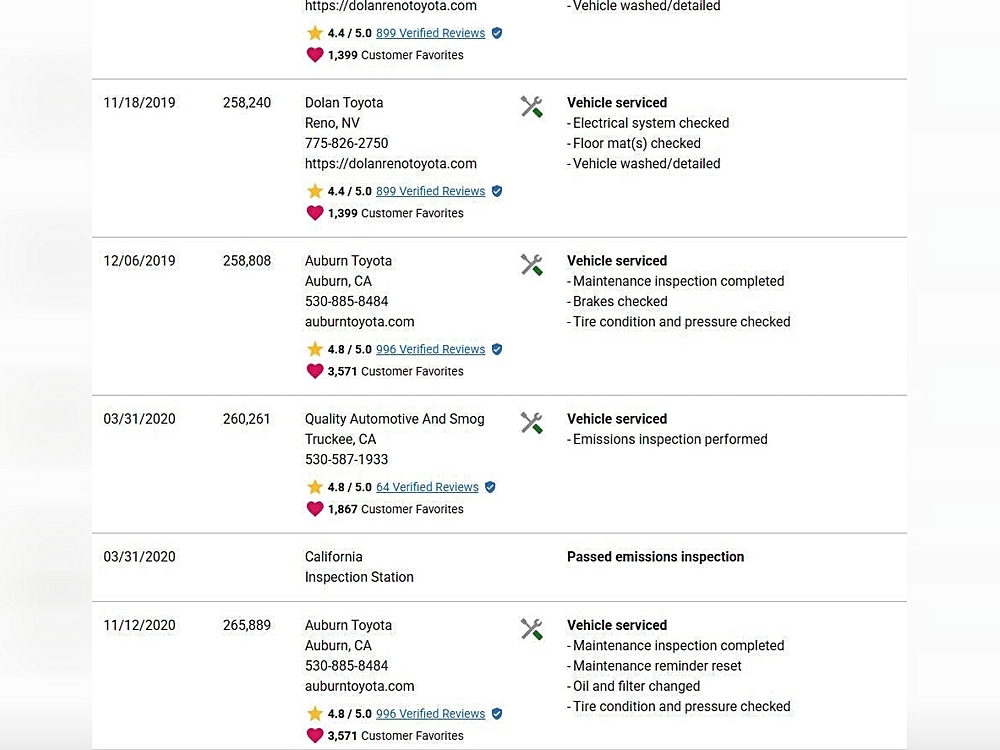Click the gold star for Quality Automotive And Smog
This screenshot has height=750, width=1000.
[315, 488]
